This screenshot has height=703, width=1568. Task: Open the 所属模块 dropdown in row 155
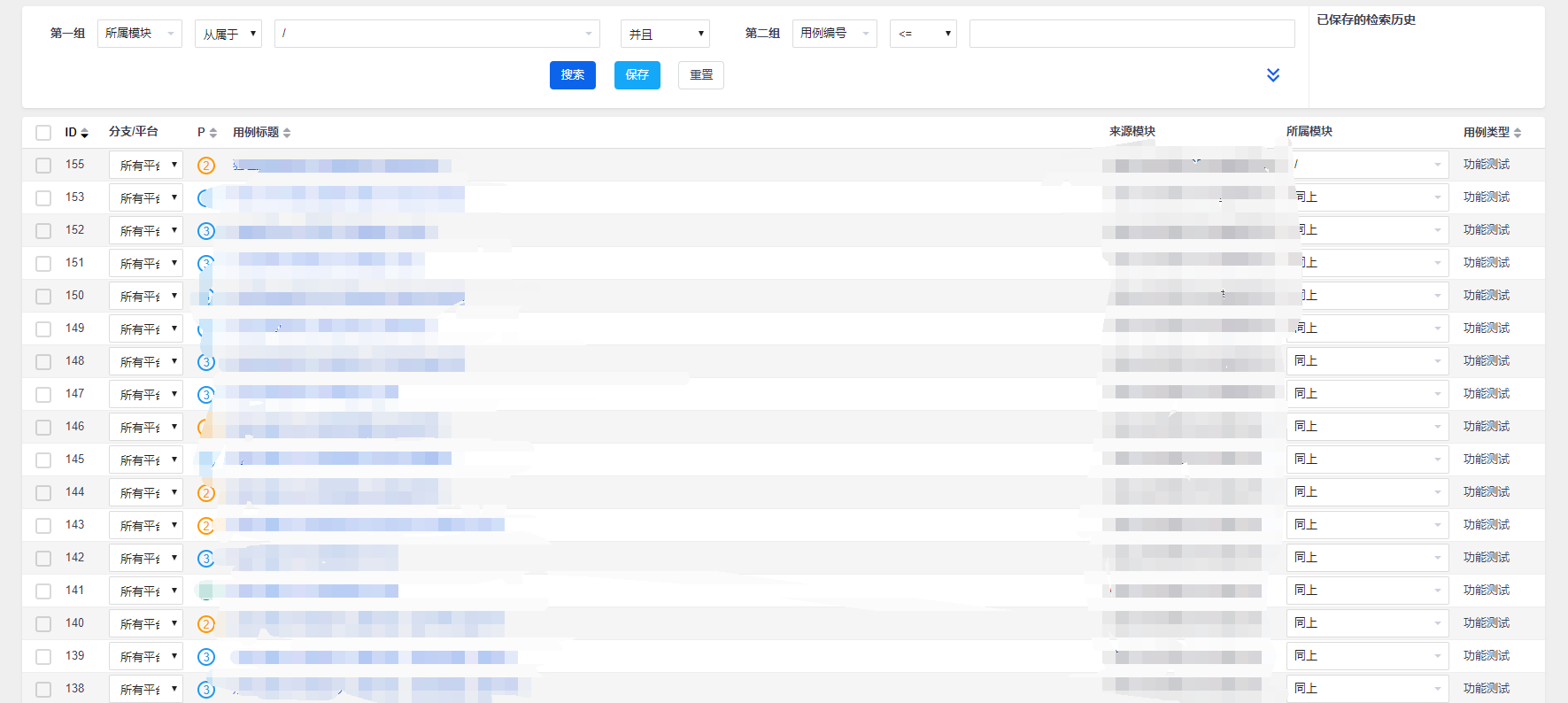(x=1368, y=166)
